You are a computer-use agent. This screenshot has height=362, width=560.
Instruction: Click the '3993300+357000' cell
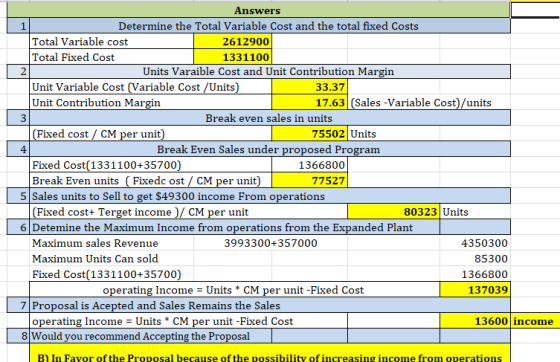pos(270,243)
